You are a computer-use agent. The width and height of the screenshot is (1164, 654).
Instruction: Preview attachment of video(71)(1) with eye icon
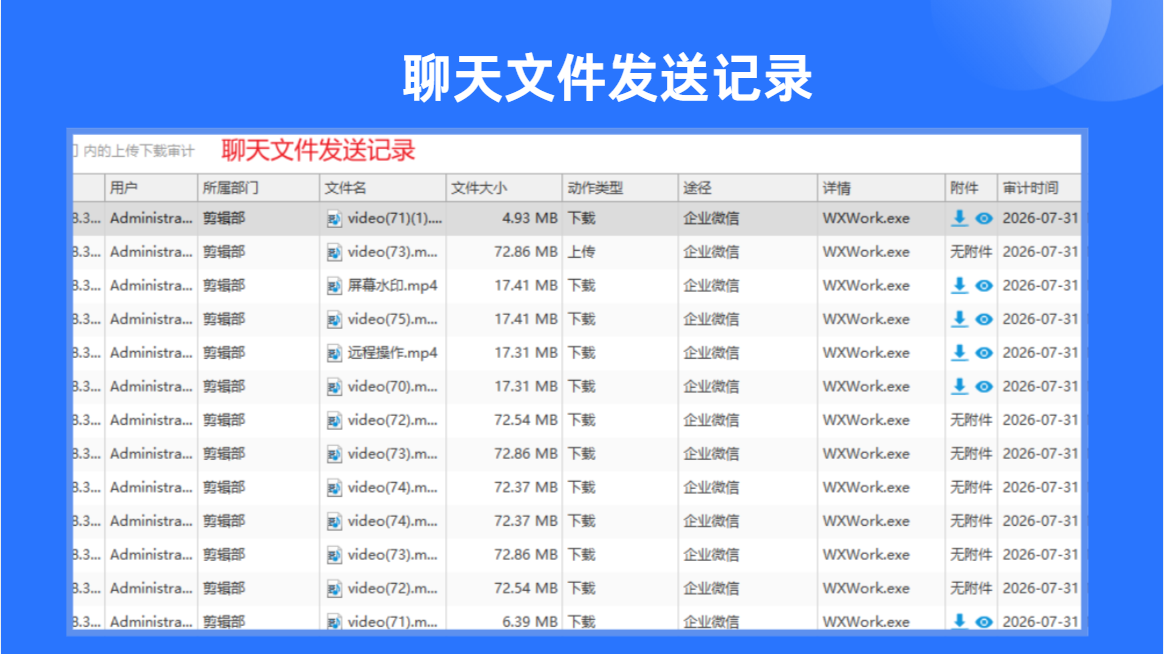tap(984, 218)
